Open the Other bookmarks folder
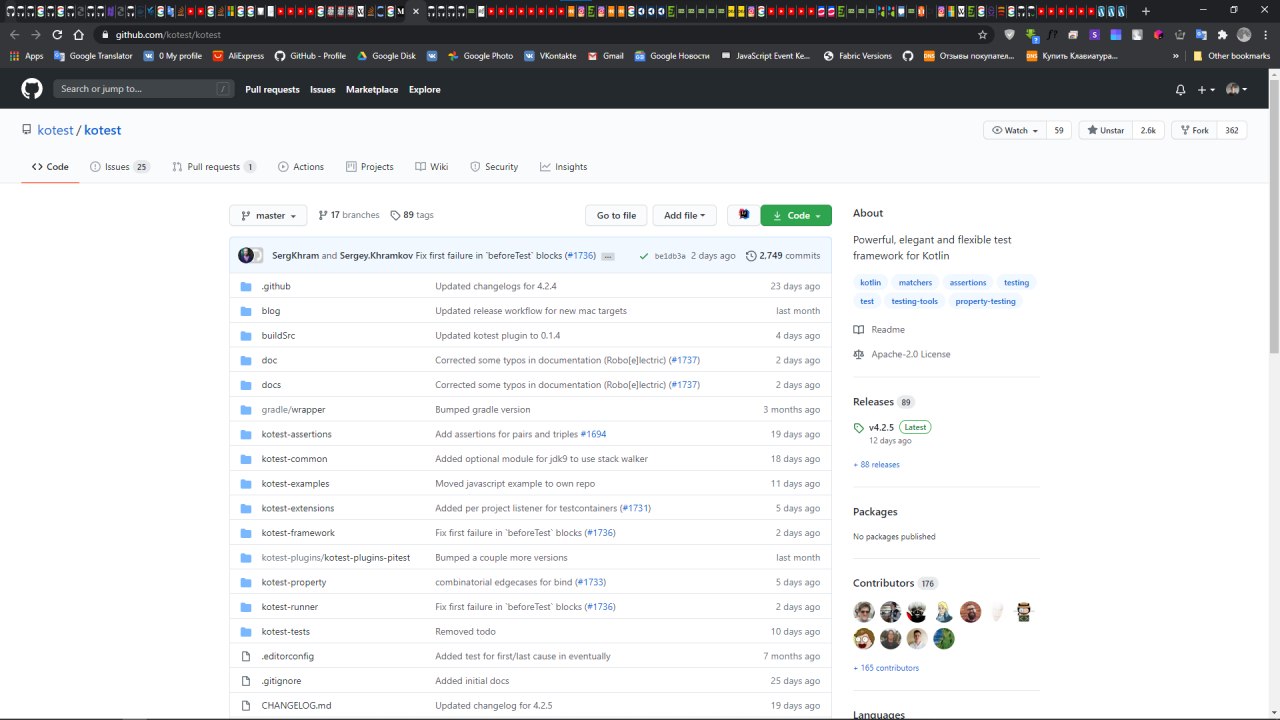Screen dimensions: 1280x720 (x=1231, y=56)
